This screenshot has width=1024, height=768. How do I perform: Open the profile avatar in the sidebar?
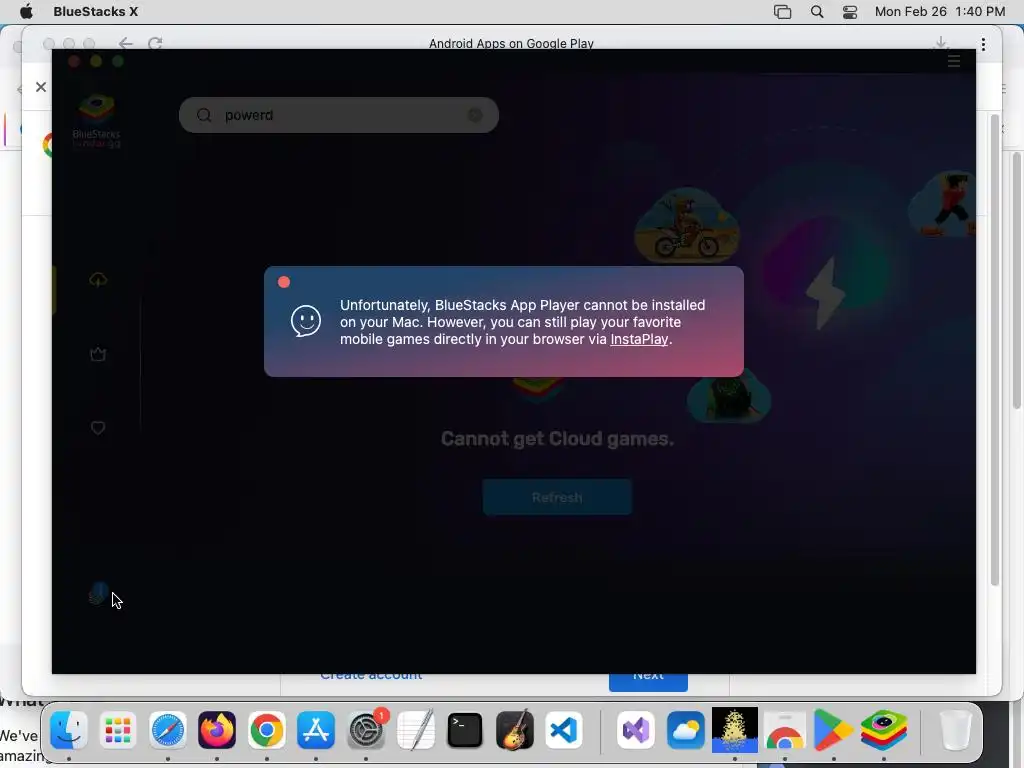(x=98, y=594)
